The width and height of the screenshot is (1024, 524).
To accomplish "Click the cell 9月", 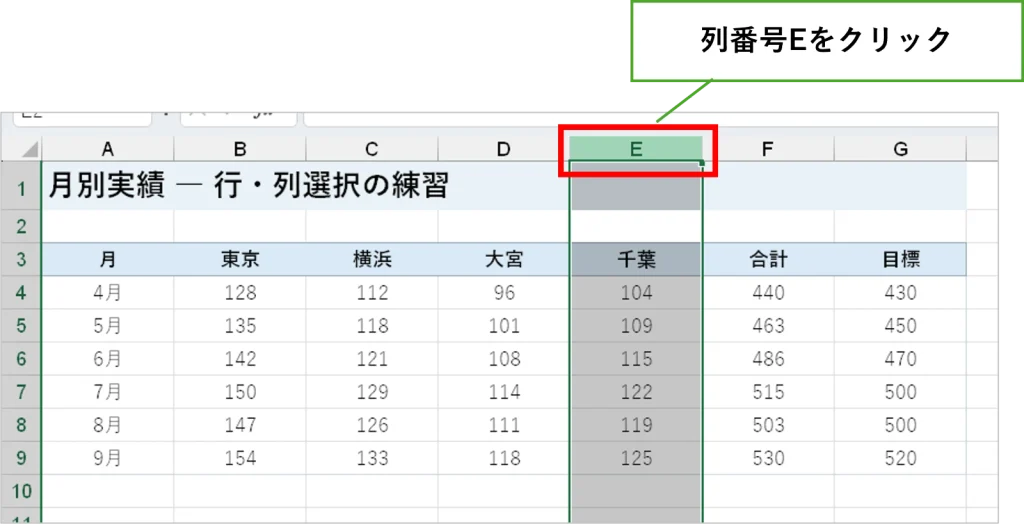I will (x=108, y=457).
